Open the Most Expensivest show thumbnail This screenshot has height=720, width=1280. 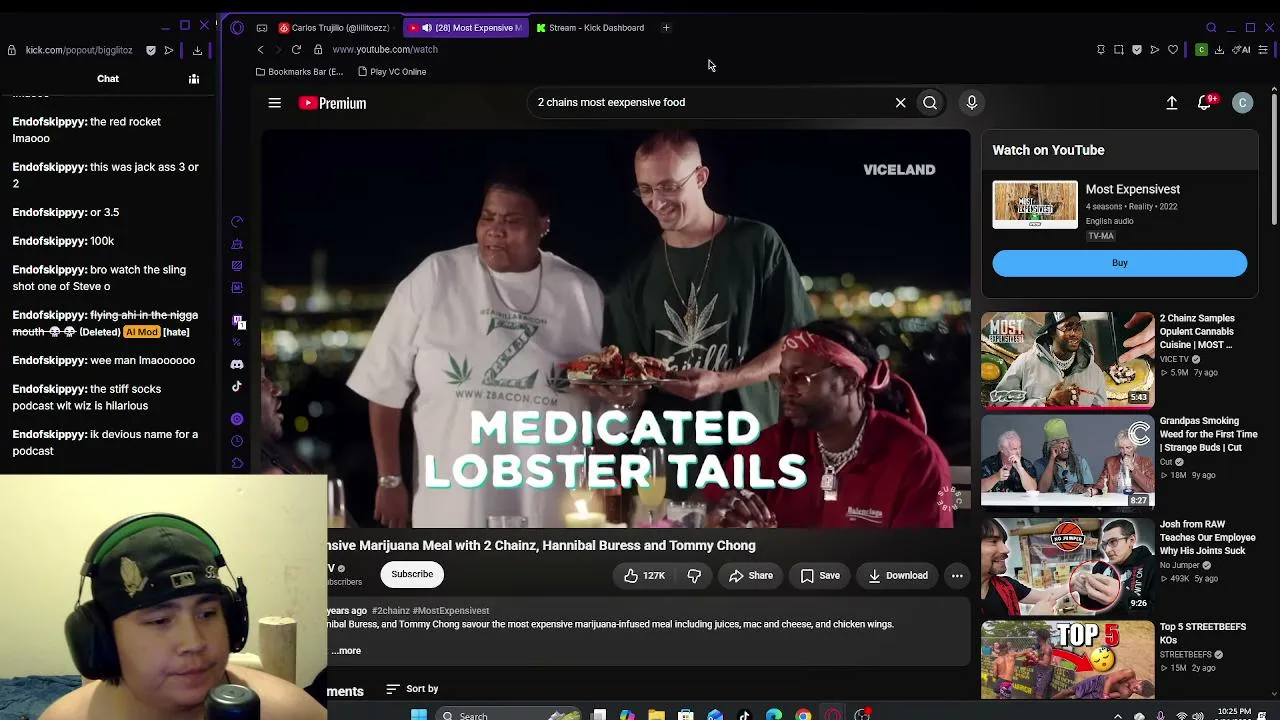[x=1035, y=205]
